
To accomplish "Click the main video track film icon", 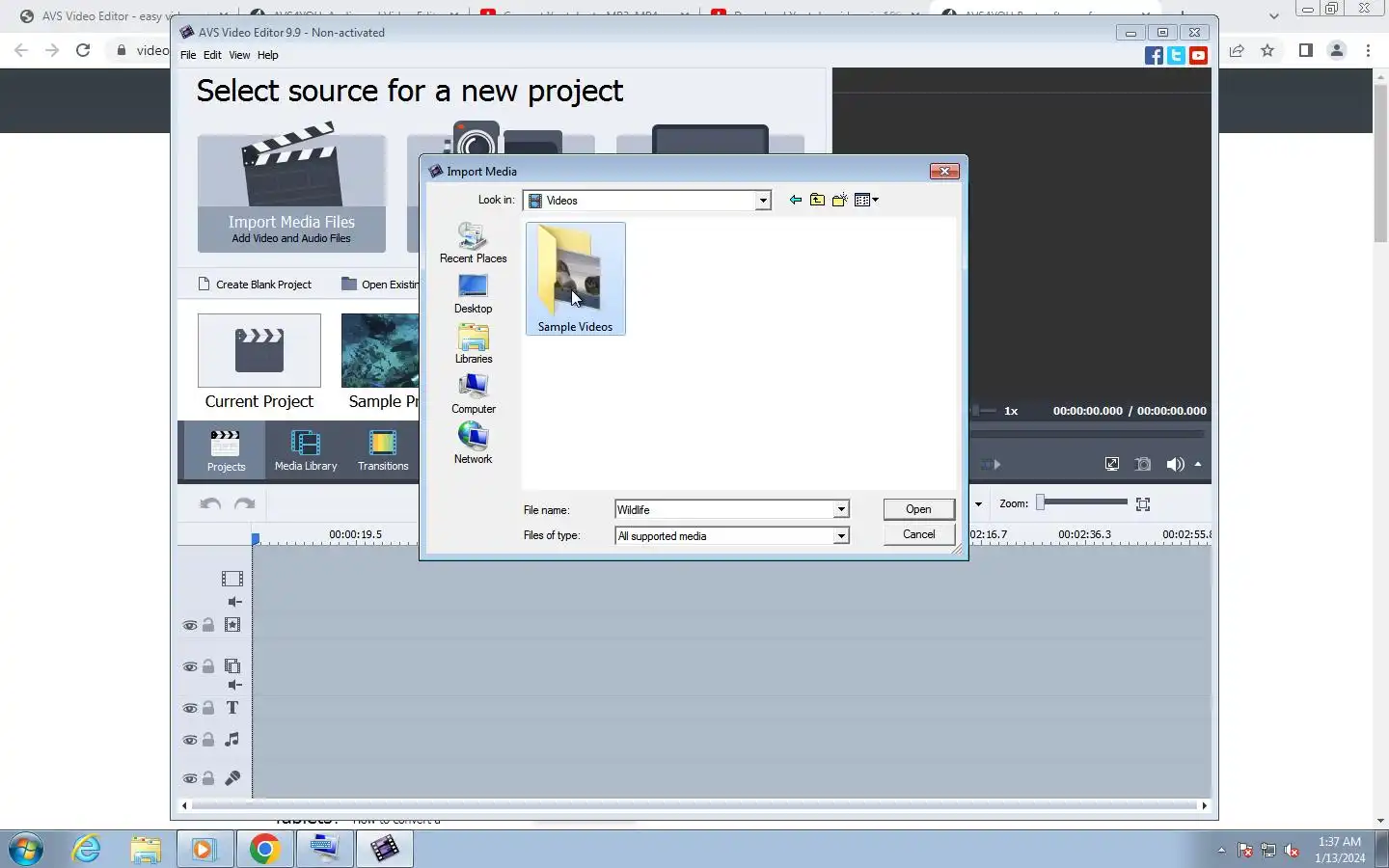I will [232, 579].
